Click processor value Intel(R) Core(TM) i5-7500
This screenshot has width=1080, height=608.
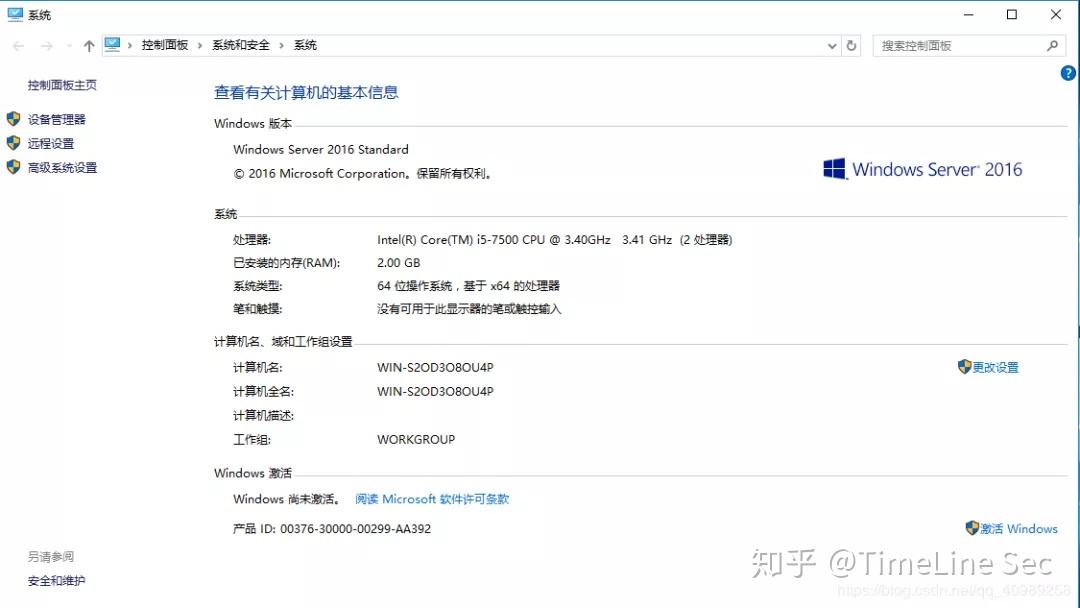pos(554,240)
